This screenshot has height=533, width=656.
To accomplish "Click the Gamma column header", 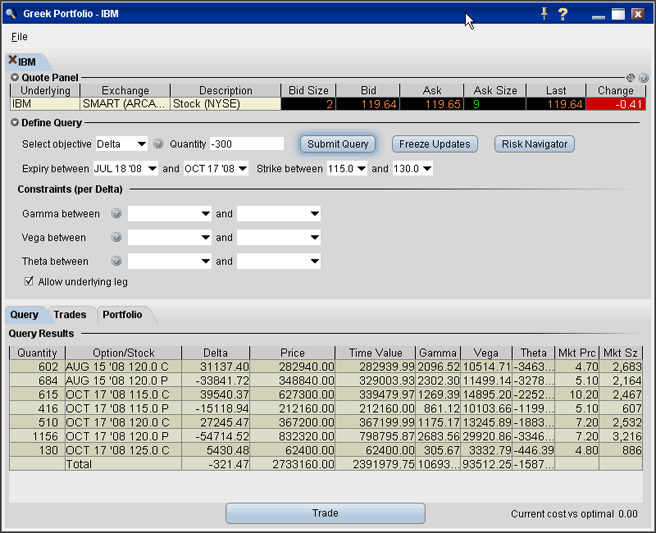I will click(438, 353).
